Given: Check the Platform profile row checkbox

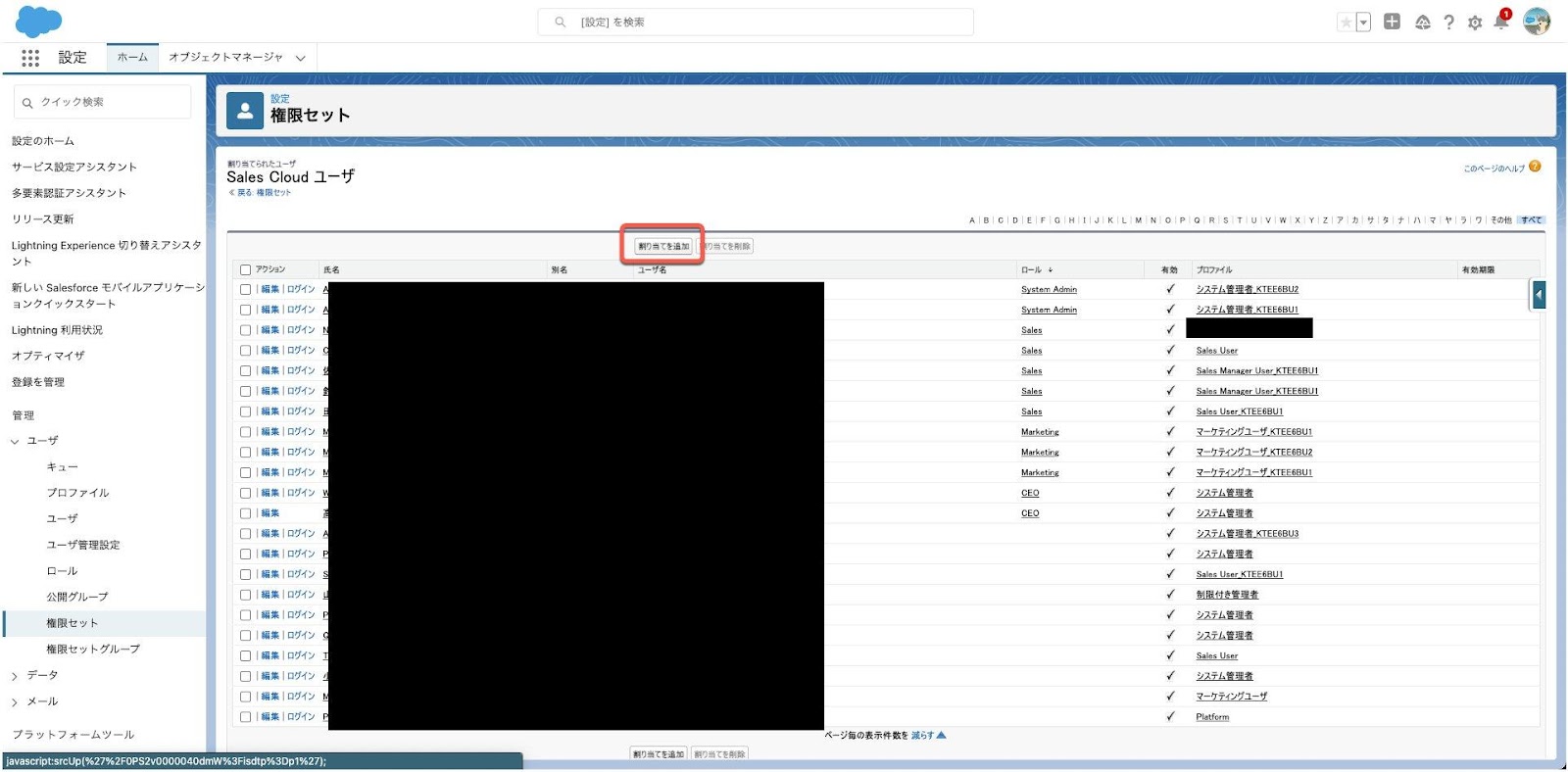Looking at the screenshot, I should click(246, 717).
